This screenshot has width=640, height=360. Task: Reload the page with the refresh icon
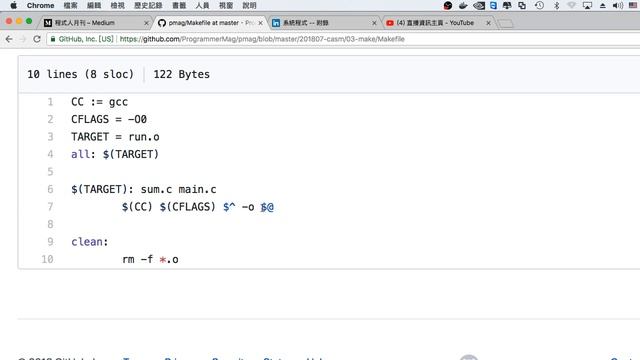37,39
